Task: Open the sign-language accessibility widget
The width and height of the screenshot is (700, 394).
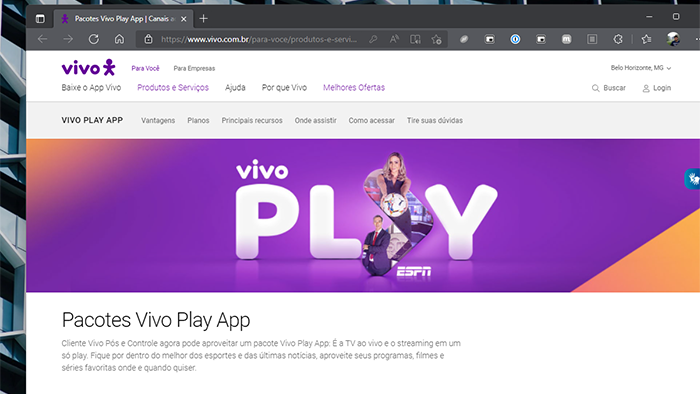Action: [693, 179]
